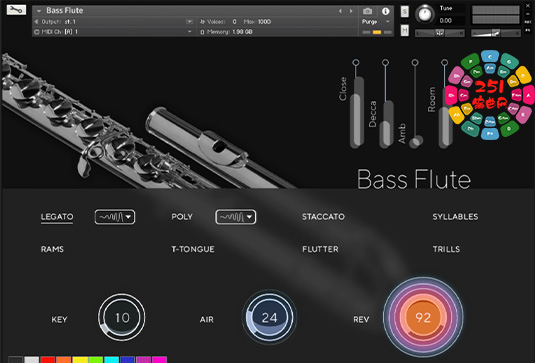
Task: Click the Voices count value 0
Action: (x=234, y=22)
